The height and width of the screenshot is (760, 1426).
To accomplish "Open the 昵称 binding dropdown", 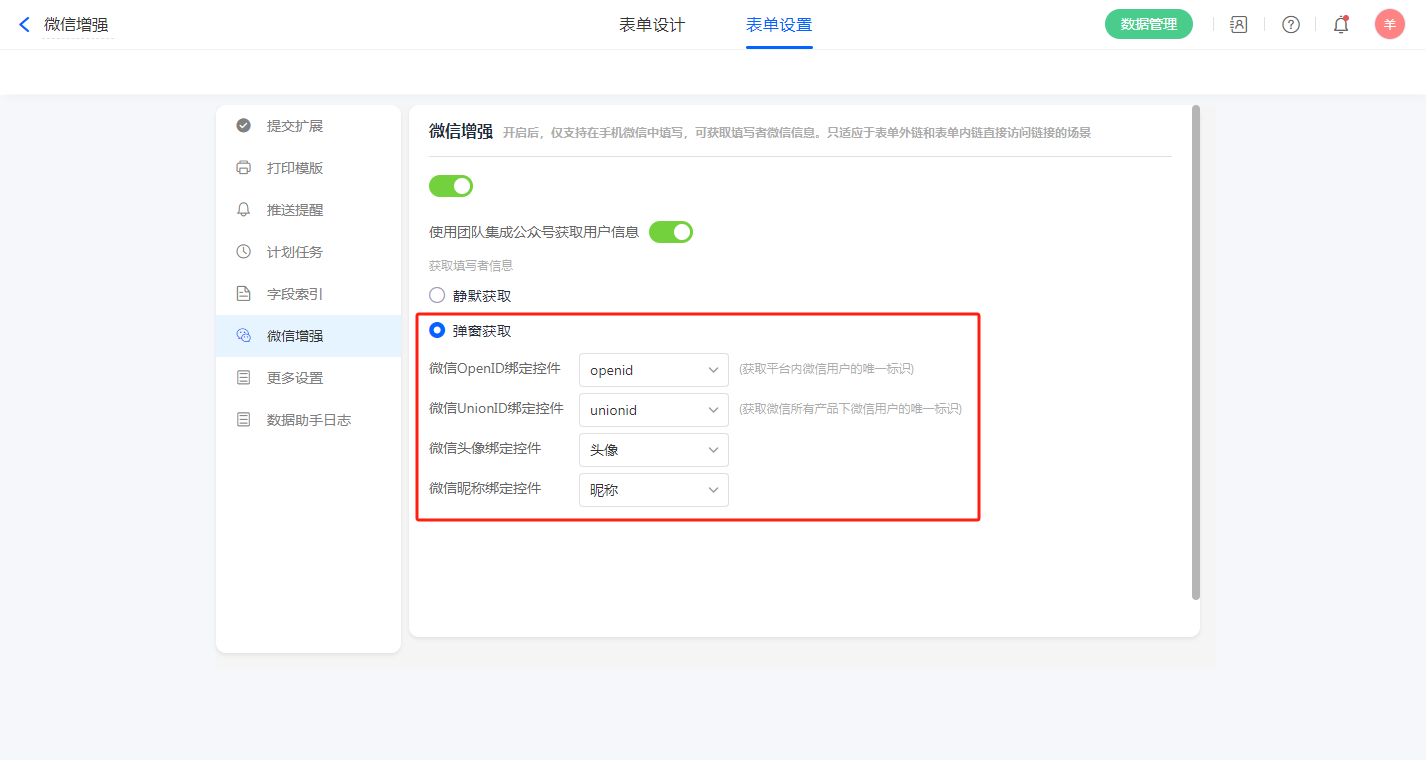I will pyautogui.click(x=653, y=490).
